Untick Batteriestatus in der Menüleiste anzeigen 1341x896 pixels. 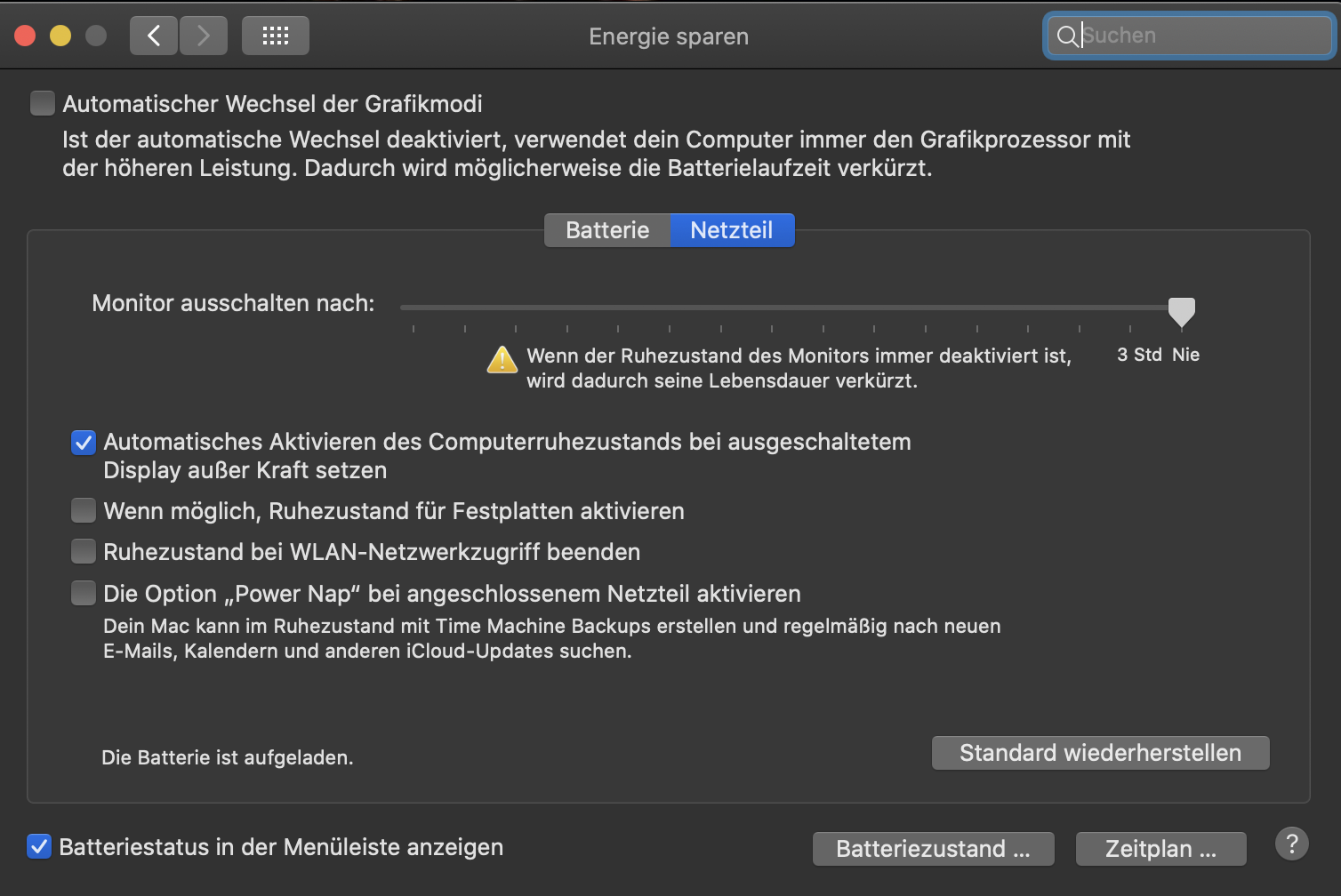click(39, 846)
